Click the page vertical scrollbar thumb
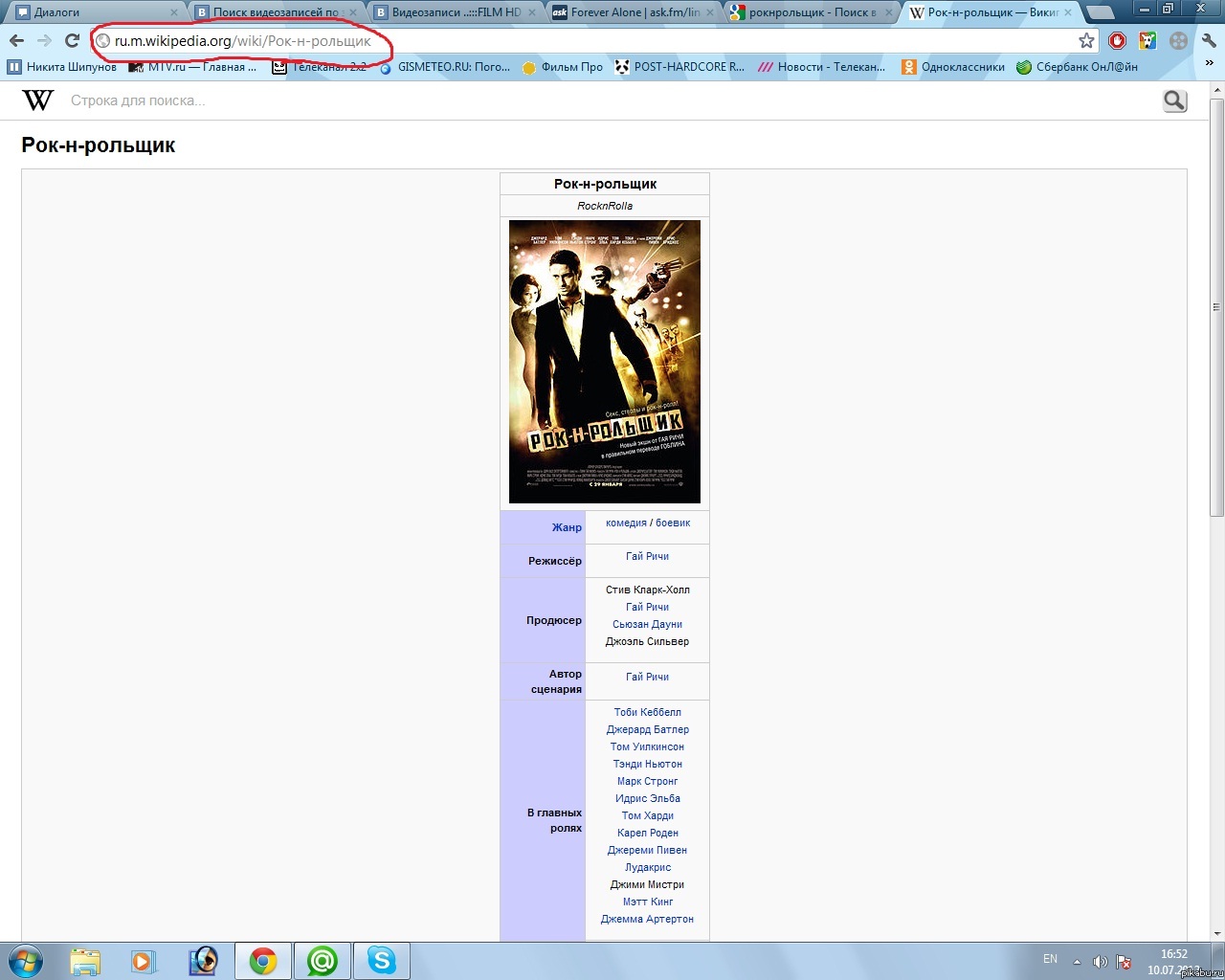Viewport: 1225px width, 980px height. point(1216,306)
